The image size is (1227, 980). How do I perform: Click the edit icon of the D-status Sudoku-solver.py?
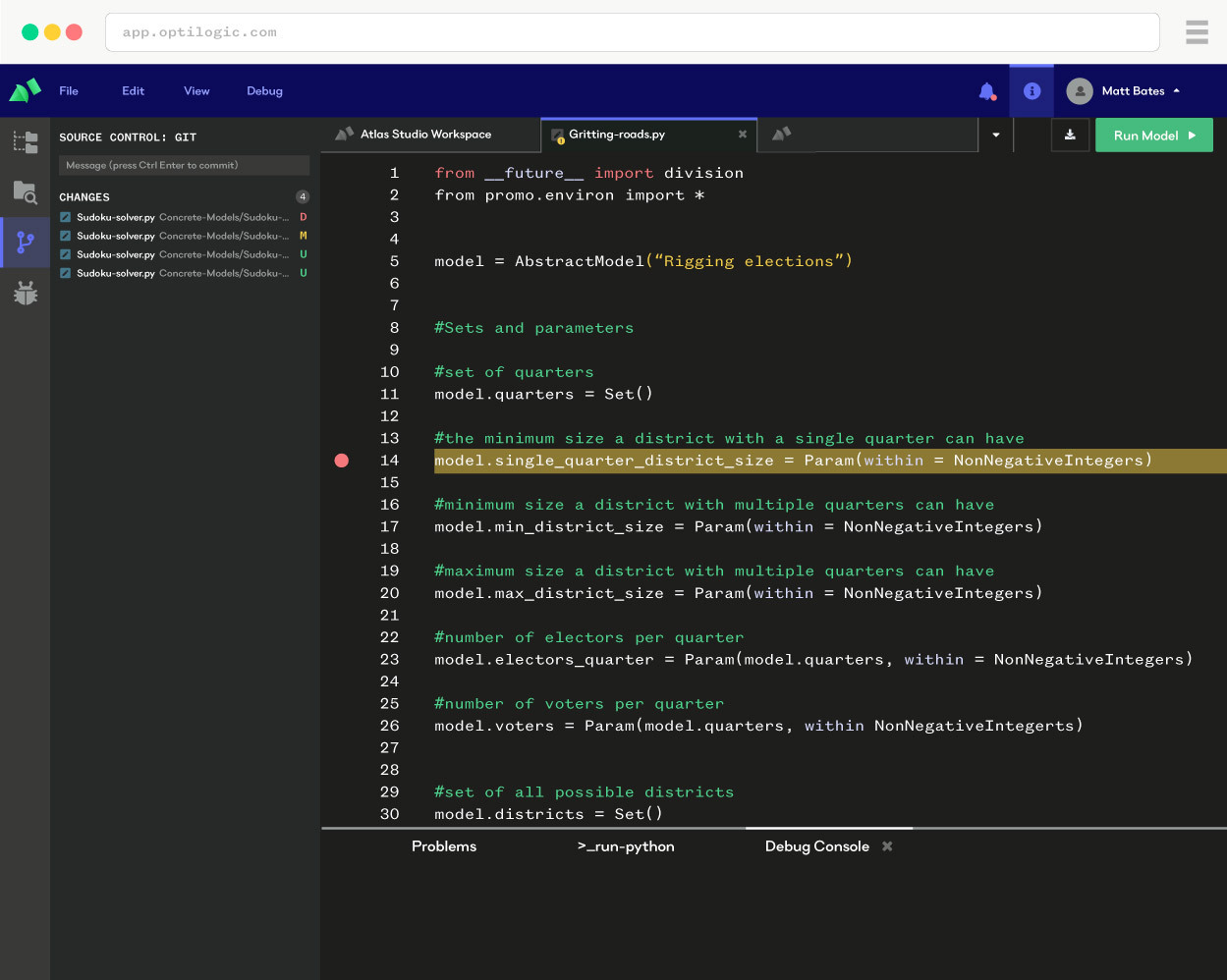(65, 217)
